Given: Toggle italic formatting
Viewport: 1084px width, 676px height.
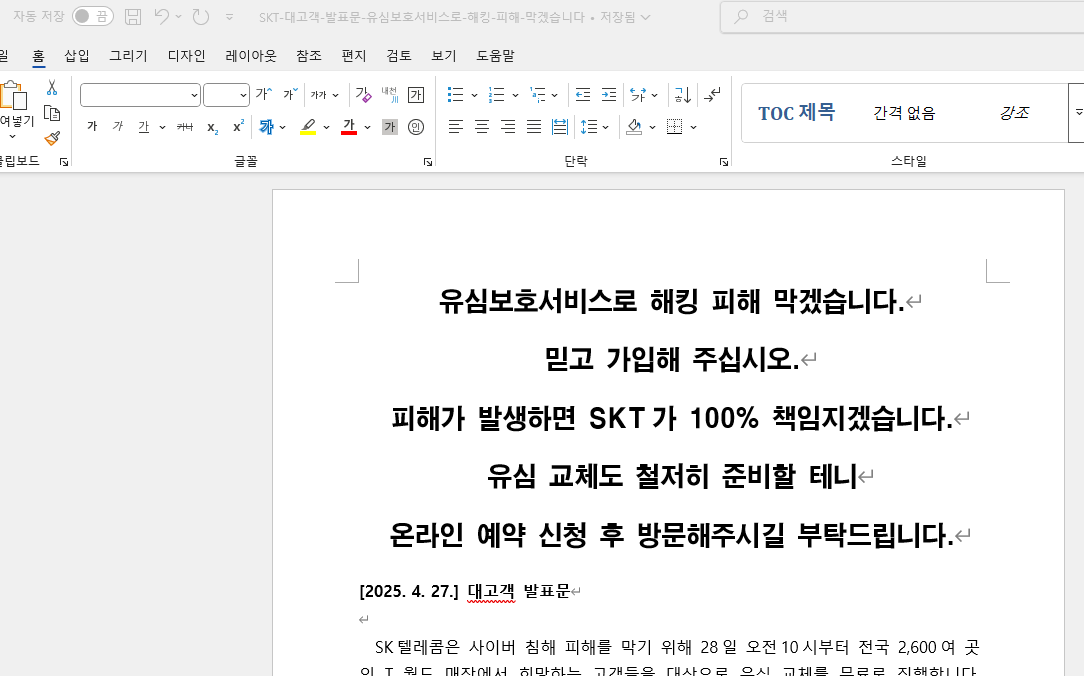Looking at the screenshot, I should (x=118, y=126).
